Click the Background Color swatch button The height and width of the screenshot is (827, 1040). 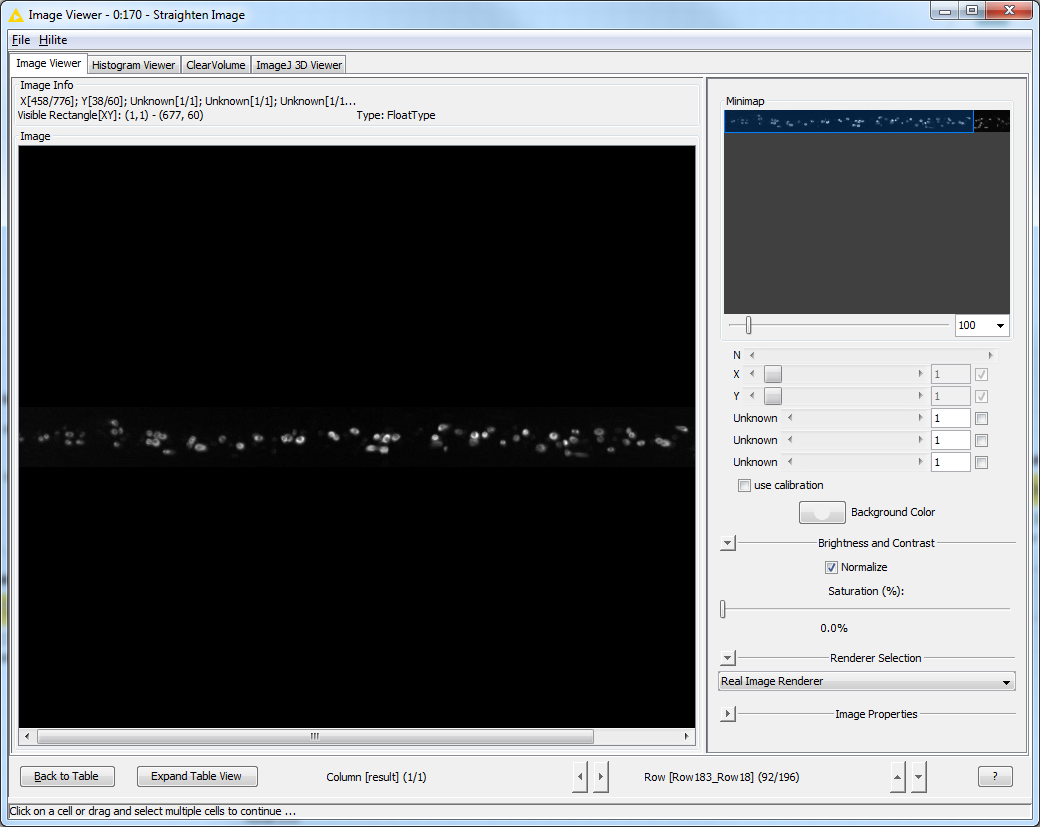(x=822, y=512)
